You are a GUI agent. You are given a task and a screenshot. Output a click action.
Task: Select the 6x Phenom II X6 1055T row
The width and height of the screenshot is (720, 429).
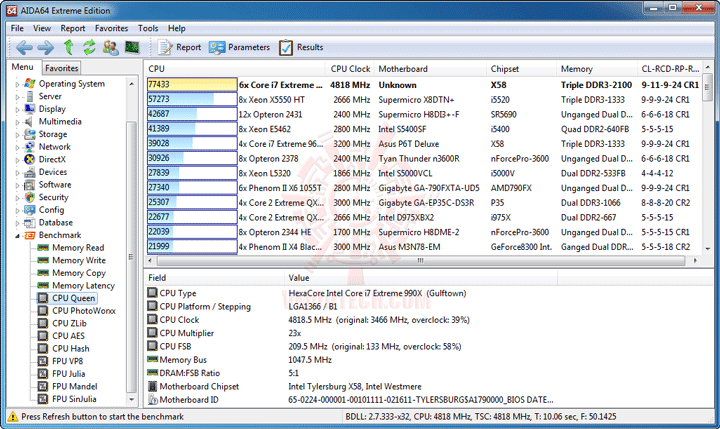click(x=423, y=188)
